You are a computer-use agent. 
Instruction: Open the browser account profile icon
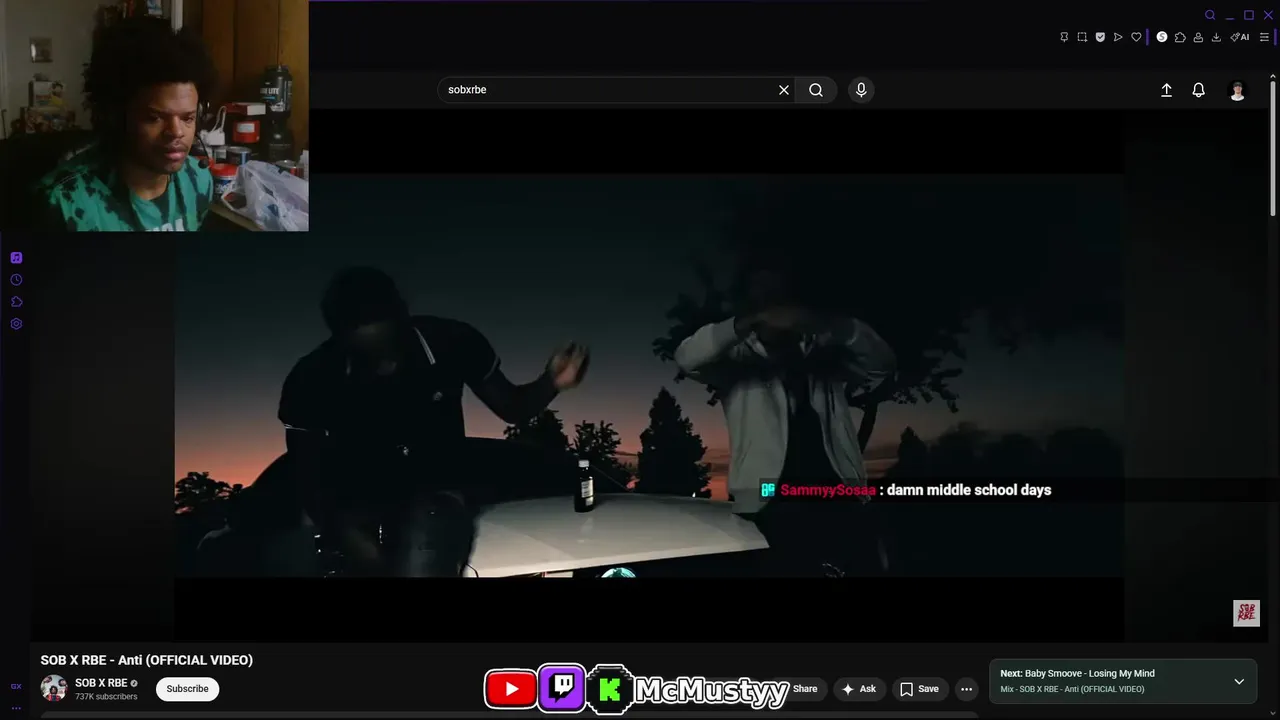point(1198,37)
